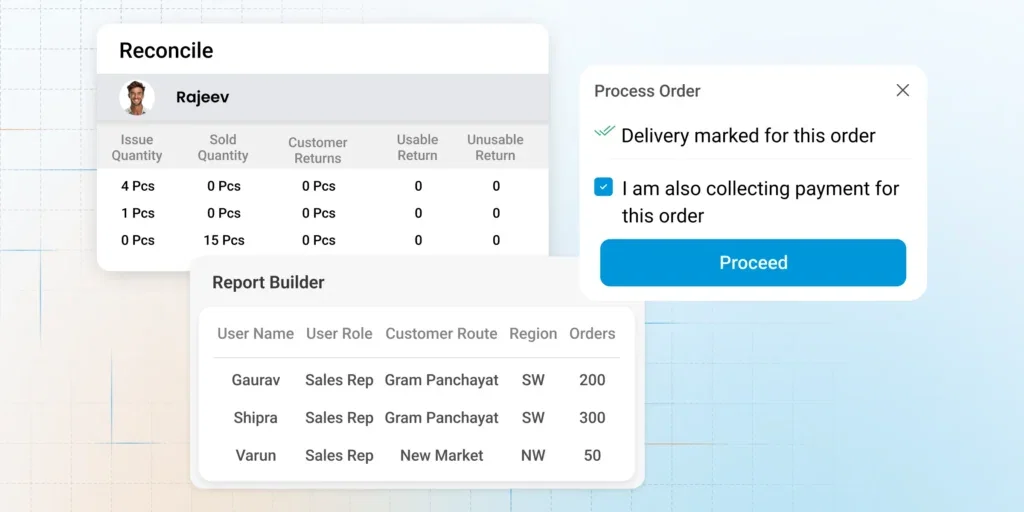The image size is (1024, 512).
Task: Select the Customer Route column header
Action: tap(441, 334)
